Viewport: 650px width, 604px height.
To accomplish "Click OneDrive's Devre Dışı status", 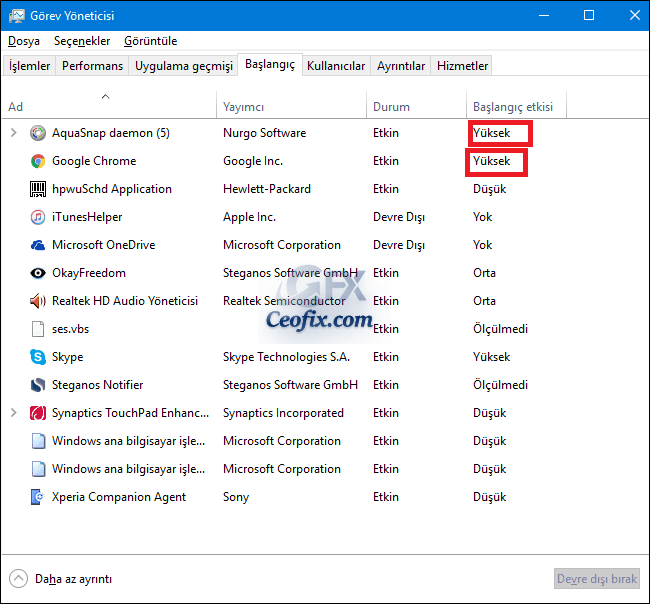I will [x=399, y=245].
